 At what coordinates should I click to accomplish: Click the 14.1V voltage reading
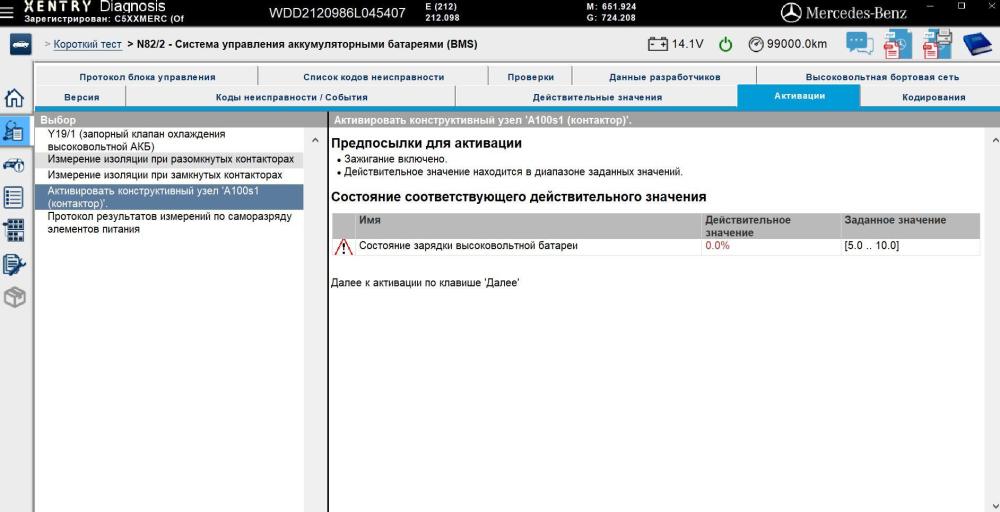(x=688, y=44)
